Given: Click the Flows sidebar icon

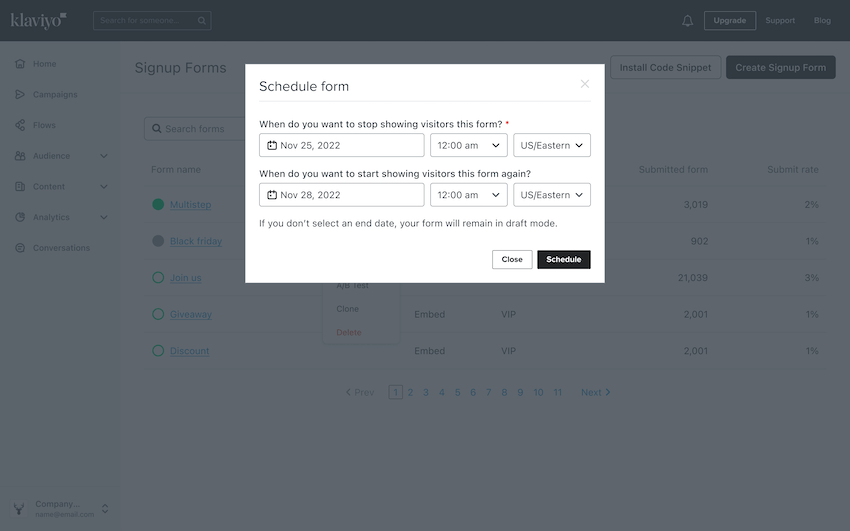Looking at the screenshot, I should pyautogui.click(x=20, y=125).
